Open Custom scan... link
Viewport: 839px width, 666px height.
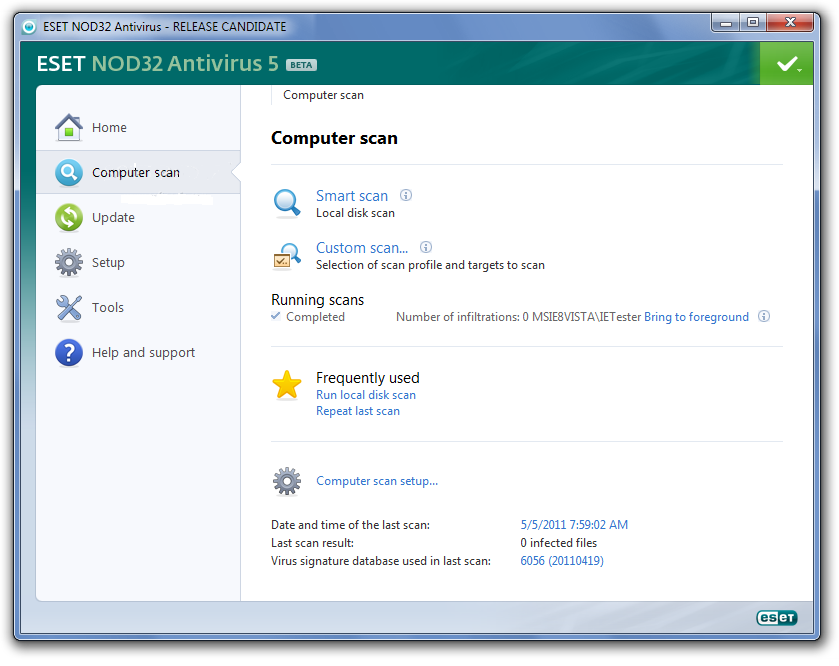coord(362,248)
